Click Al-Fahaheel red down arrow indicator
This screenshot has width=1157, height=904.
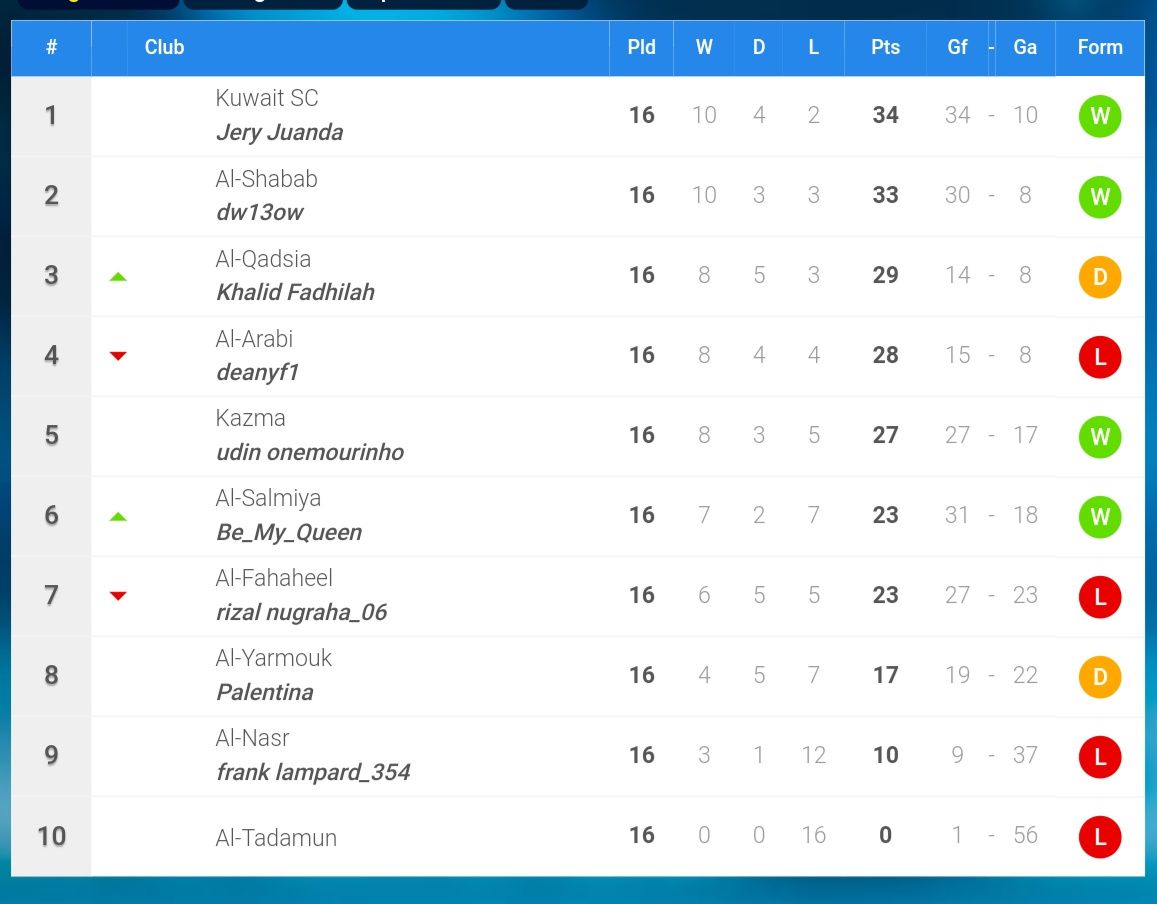point(118,596)
